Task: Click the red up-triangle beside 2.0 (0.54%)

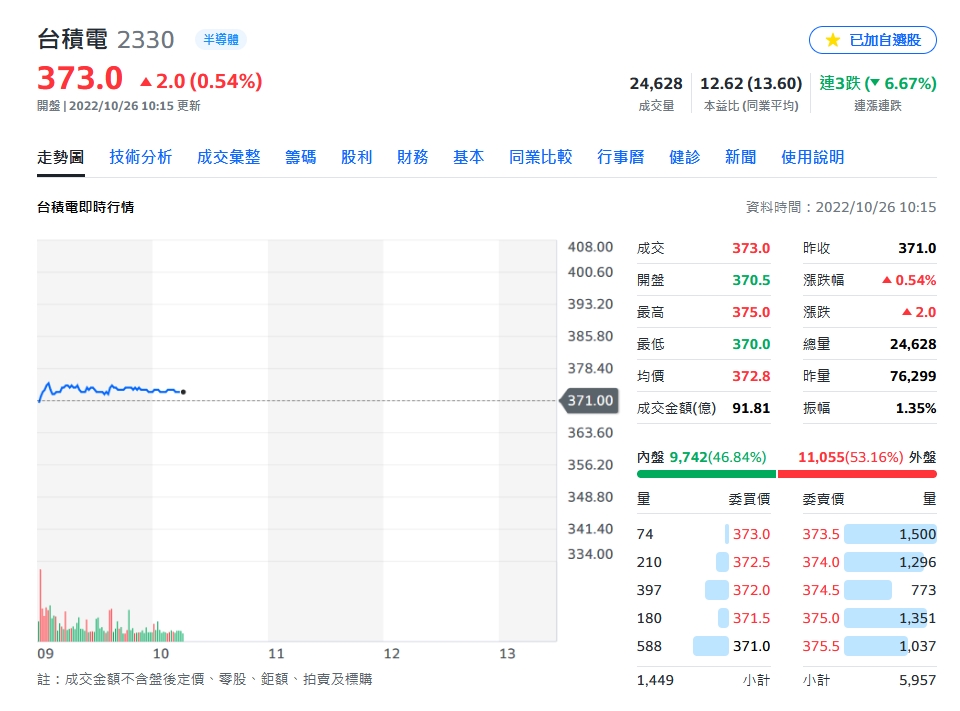Action: click(x=146, y=81)
